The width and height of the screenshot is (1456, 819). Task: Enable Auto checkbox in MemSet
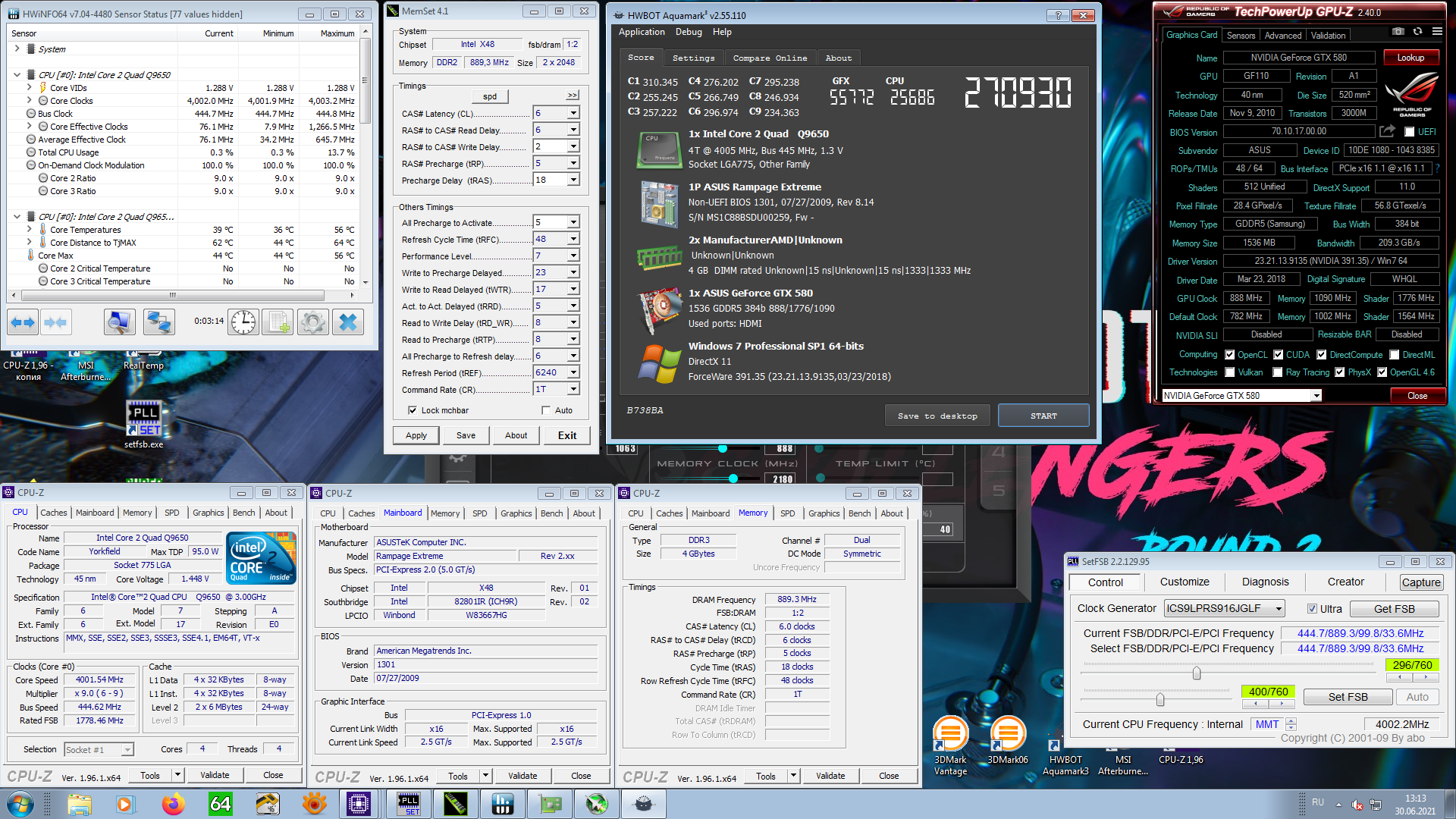coord(546,410)
